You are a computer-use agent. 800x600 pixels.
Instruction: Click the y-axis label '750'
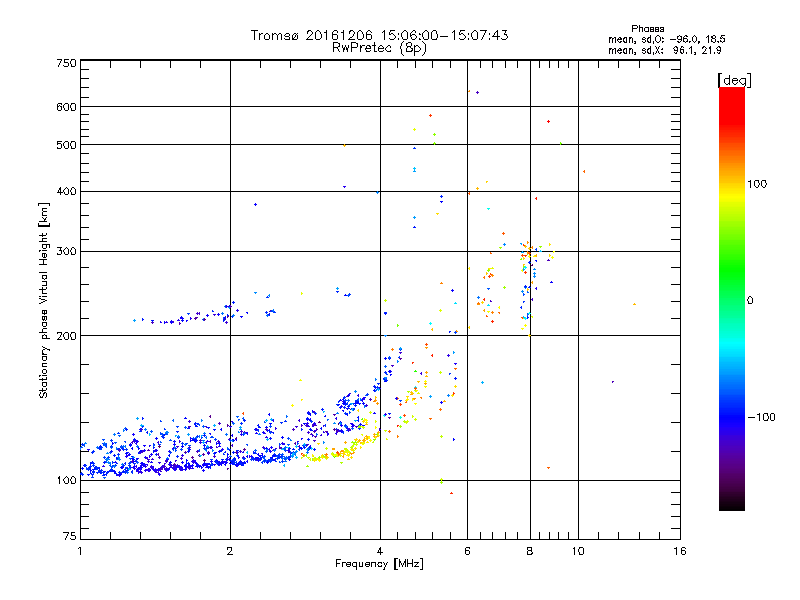click(x=66, y=63)
